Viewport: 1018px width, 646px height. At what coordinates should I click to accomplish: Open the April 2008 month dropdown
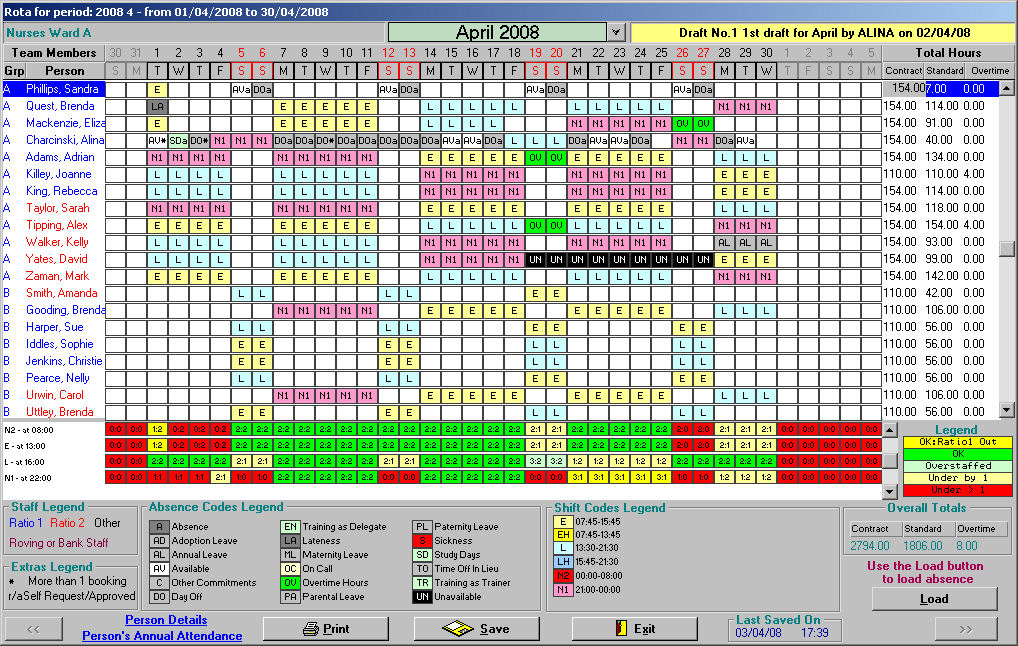tap(616, 33)
